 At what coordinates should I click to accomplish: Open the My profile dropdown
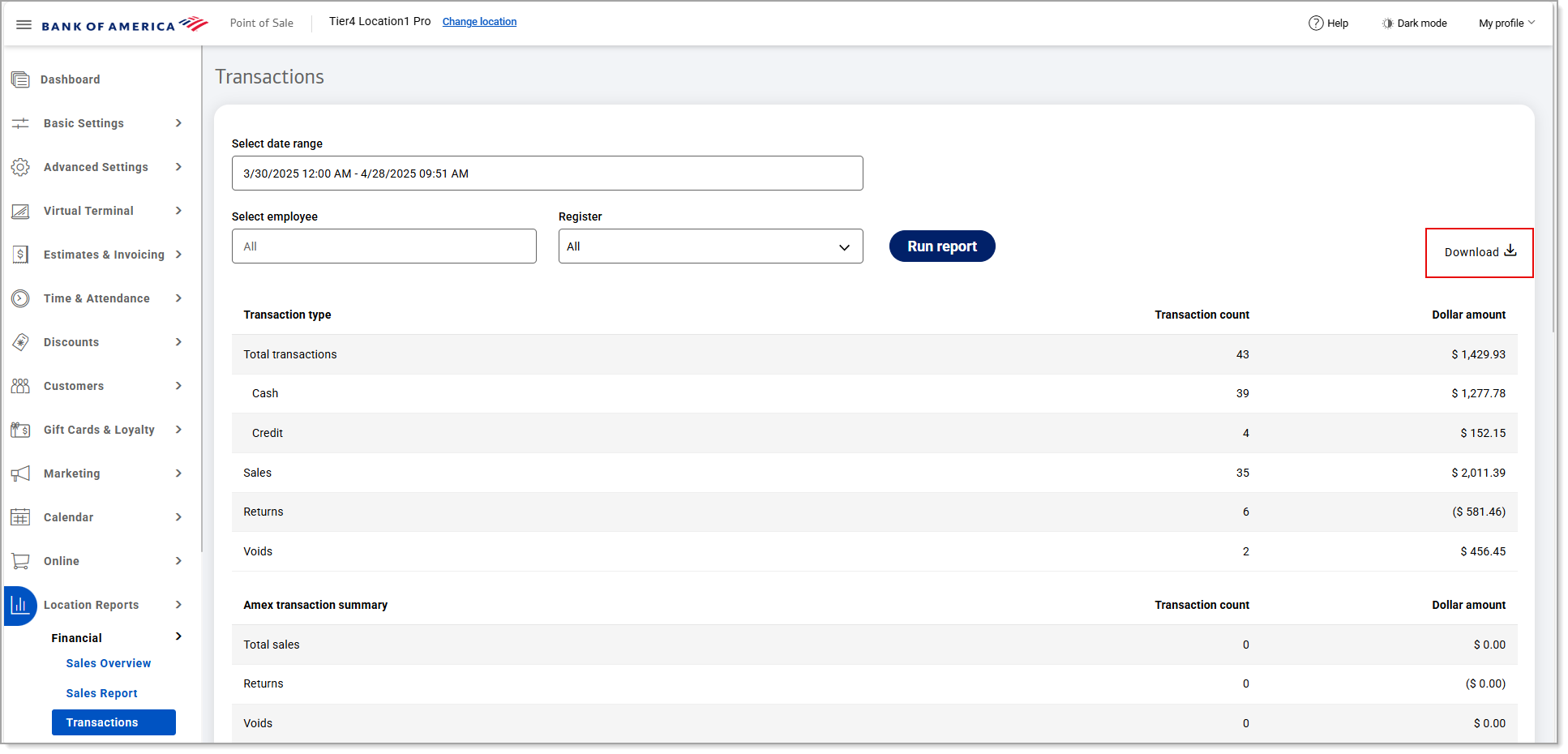coord(1506,23)
